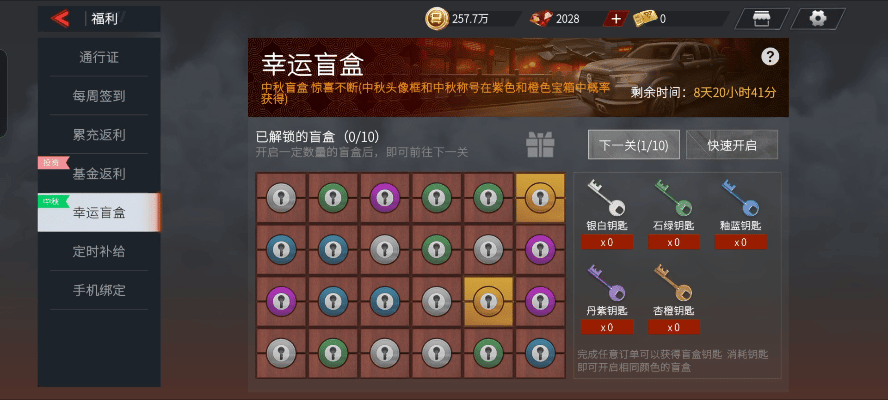The height and width of the screenshot is (400, 888).
Task: Select the glaze-blue key icon
Action: 740,198
